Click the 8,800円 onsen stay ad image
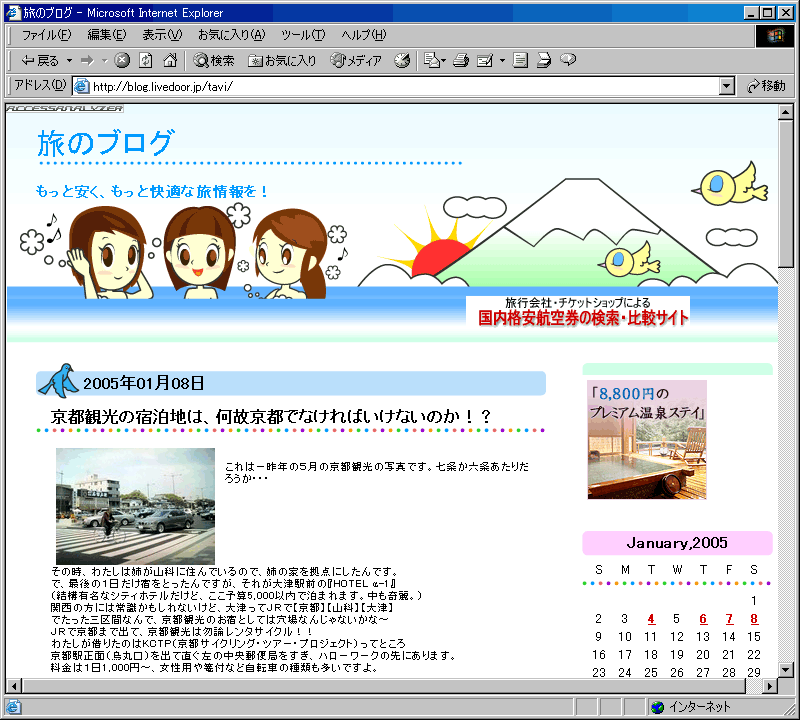 tap(647, 439)
